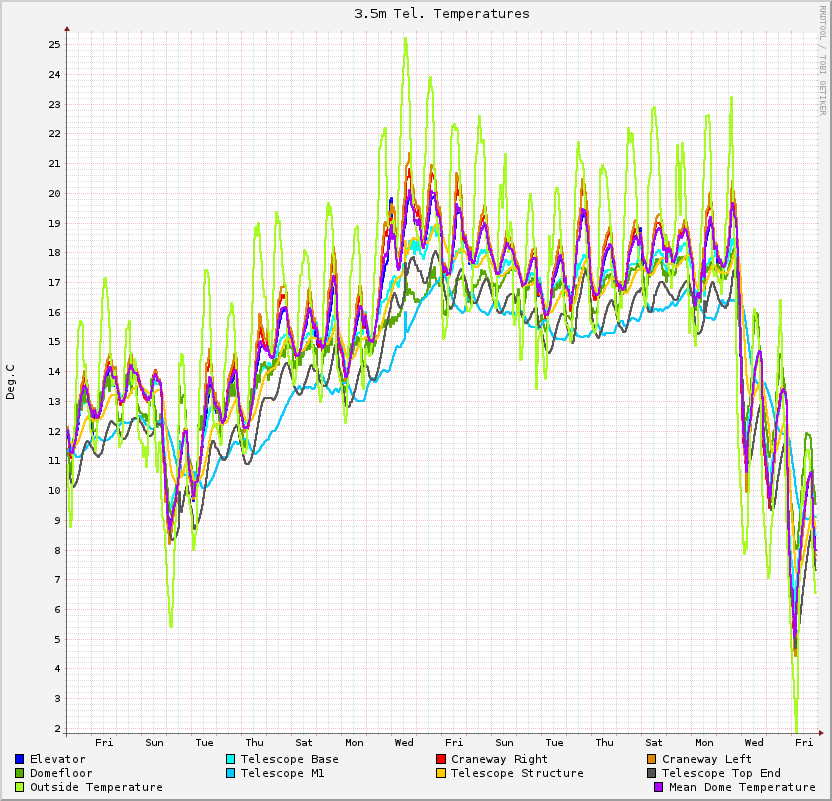Screen dimensions: 832x801
Task: Click the red Craneway Right legend swatch
Action: [441, 759]
